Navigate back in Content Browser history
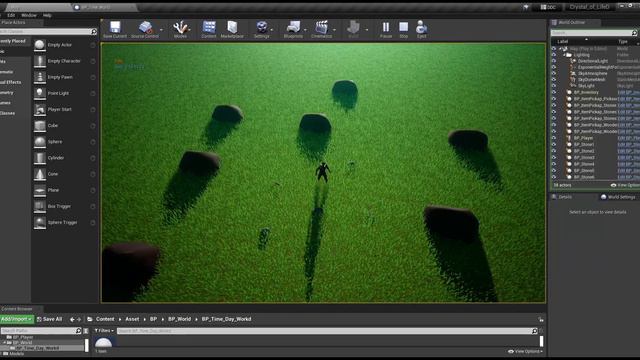This screenshot has width=640, height=360. pos(72,319)
